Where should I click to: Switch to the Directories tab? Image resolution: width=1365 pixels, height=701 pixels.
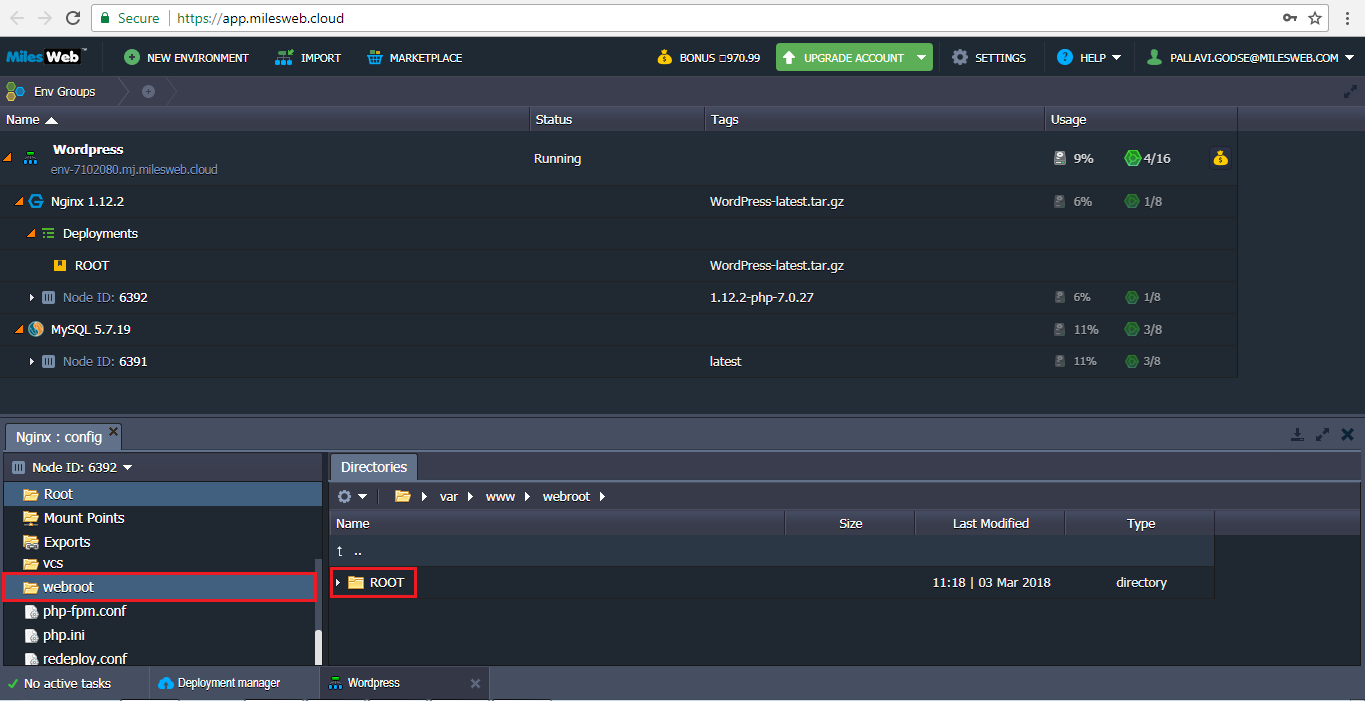click(x=374, y=467)
